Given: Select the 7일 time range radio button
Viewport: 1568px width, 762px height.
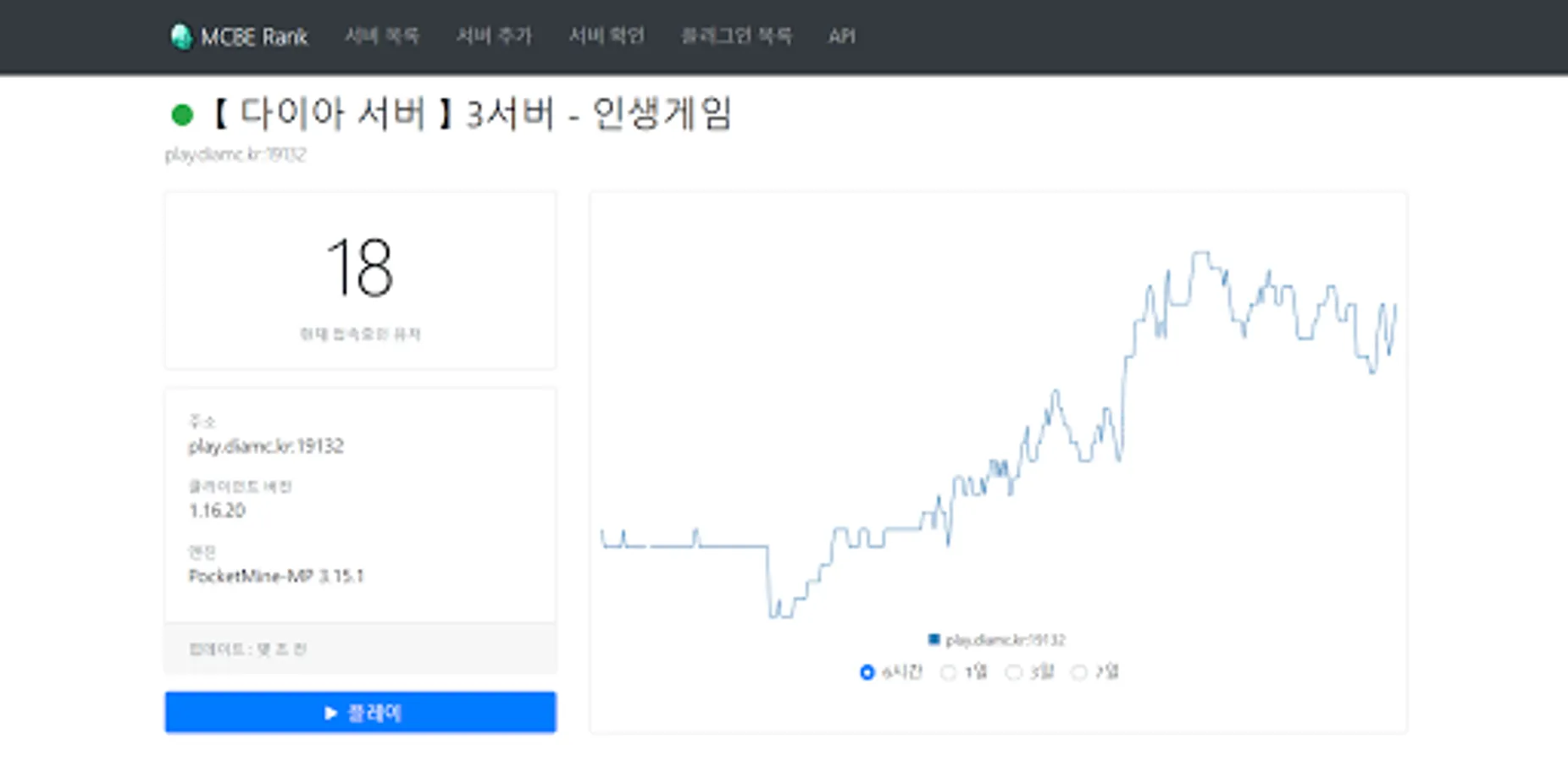Looking at the screenshot, I should pyautogui.click(x=1079, y=671).
